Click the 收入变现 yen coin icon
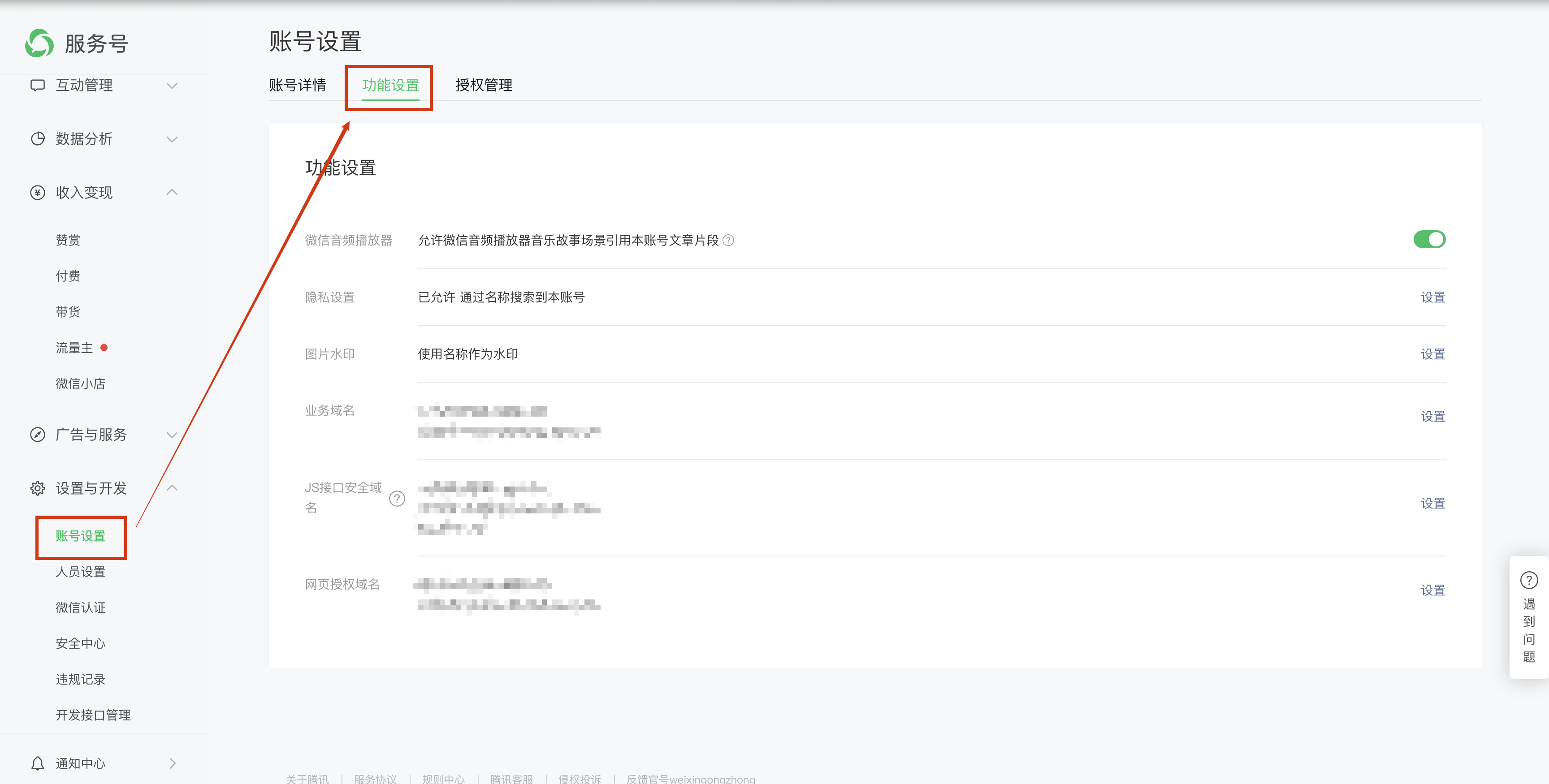The image size is (1549, 784). pyautogui.click(x=37, y=192)
